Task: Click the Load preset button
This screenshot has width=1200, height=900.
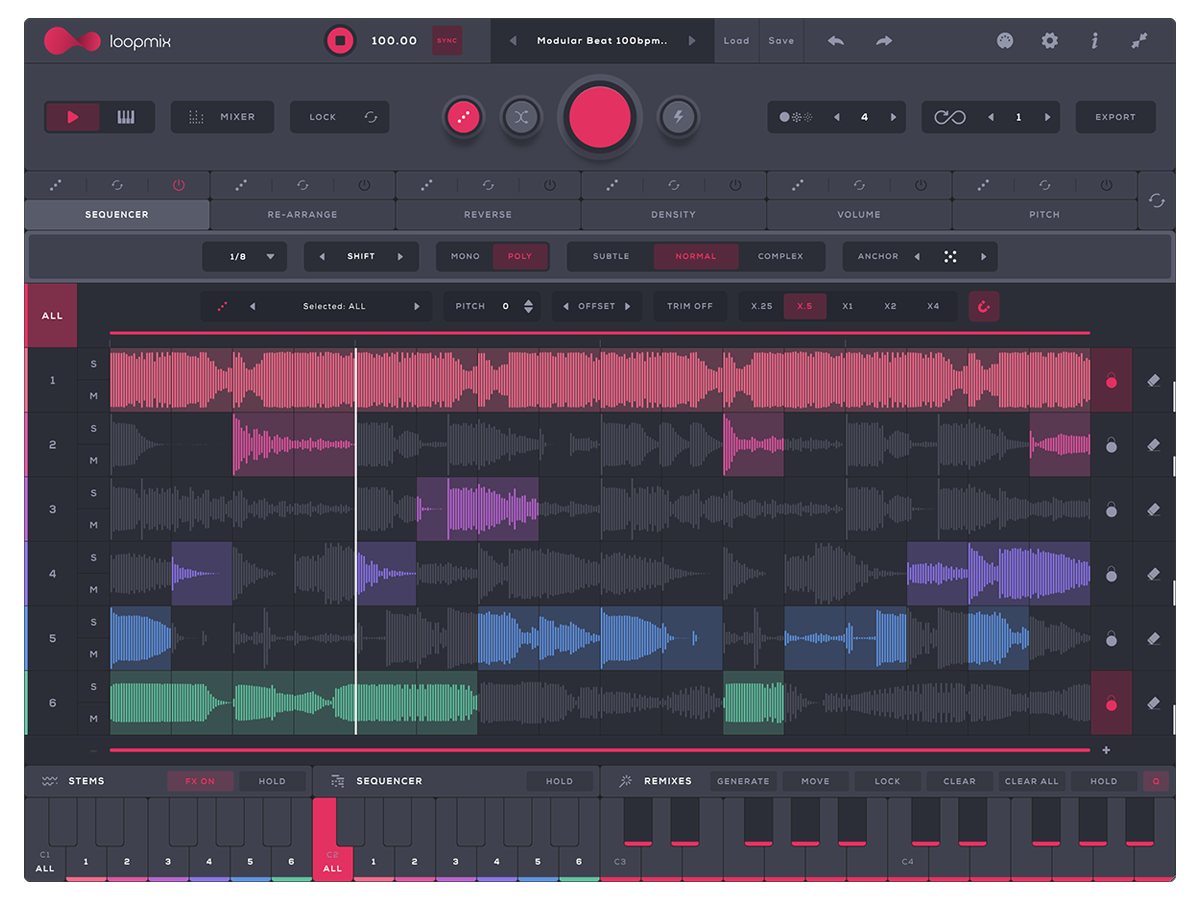Action: point(736,41)
